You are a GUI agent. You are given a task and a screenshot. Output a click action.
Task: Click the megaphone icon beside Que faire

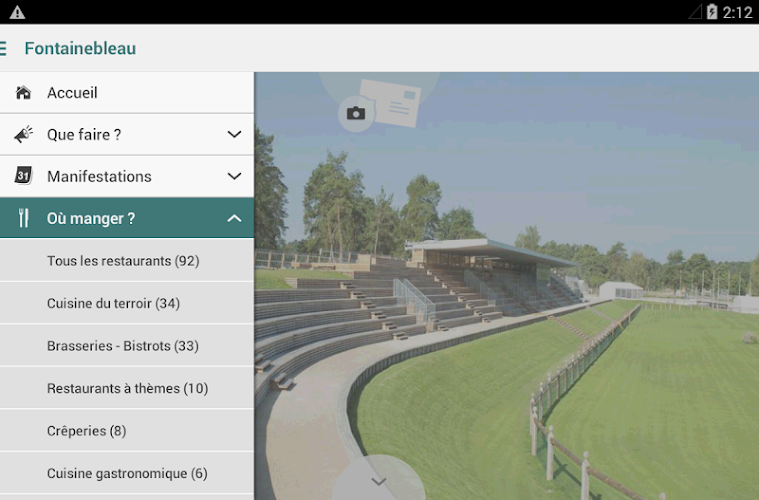(x=23, y=134)
